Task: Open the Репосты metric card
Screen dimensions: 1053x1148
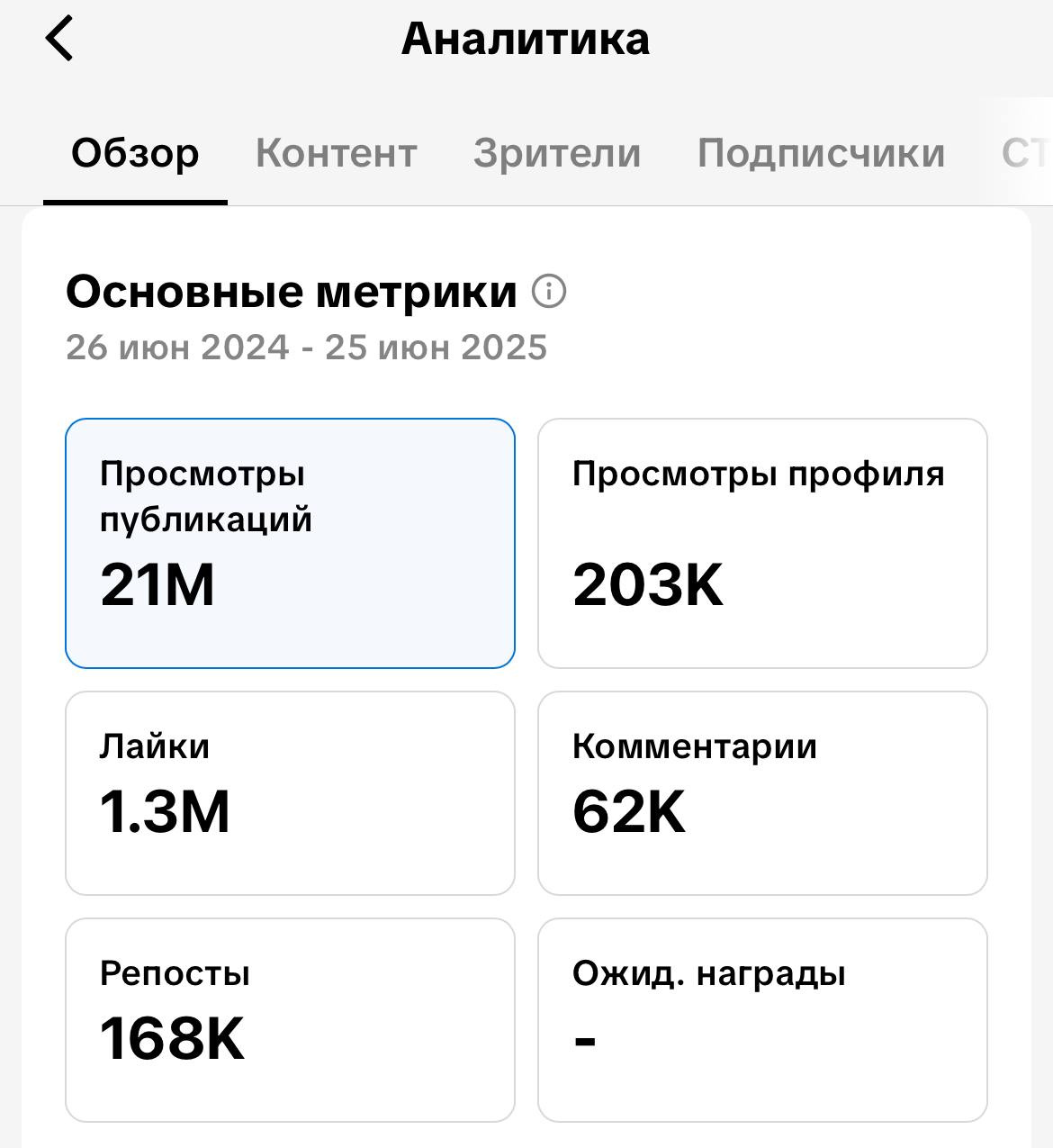Action: coord(290,1020)
